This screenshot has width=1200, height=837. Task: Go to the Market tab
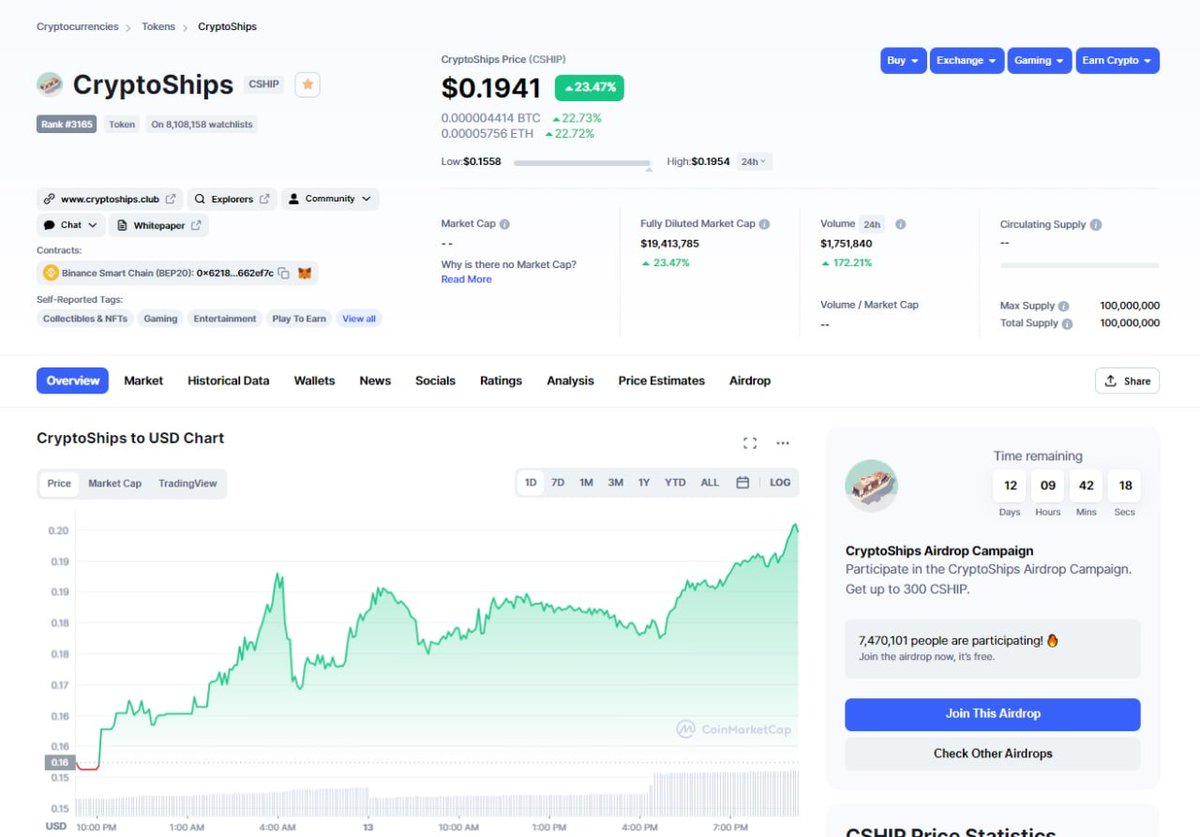click(143, 381)
